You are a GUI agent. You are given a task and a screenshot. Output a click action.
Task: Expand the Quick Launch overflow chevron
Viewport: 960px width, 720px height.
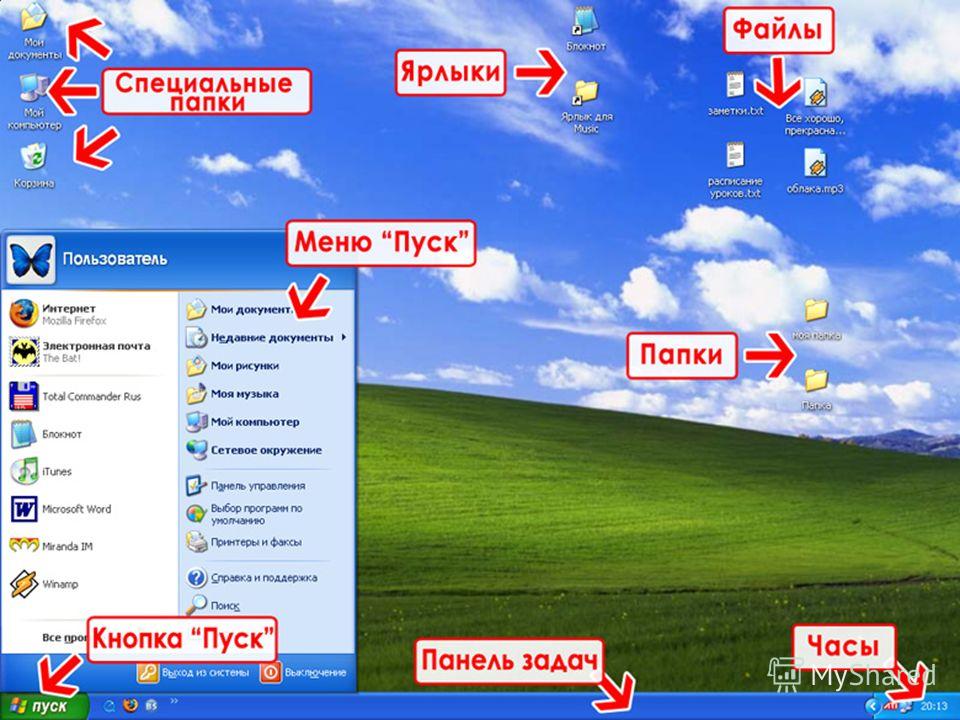pyautogui.click(x=173, y=701)
